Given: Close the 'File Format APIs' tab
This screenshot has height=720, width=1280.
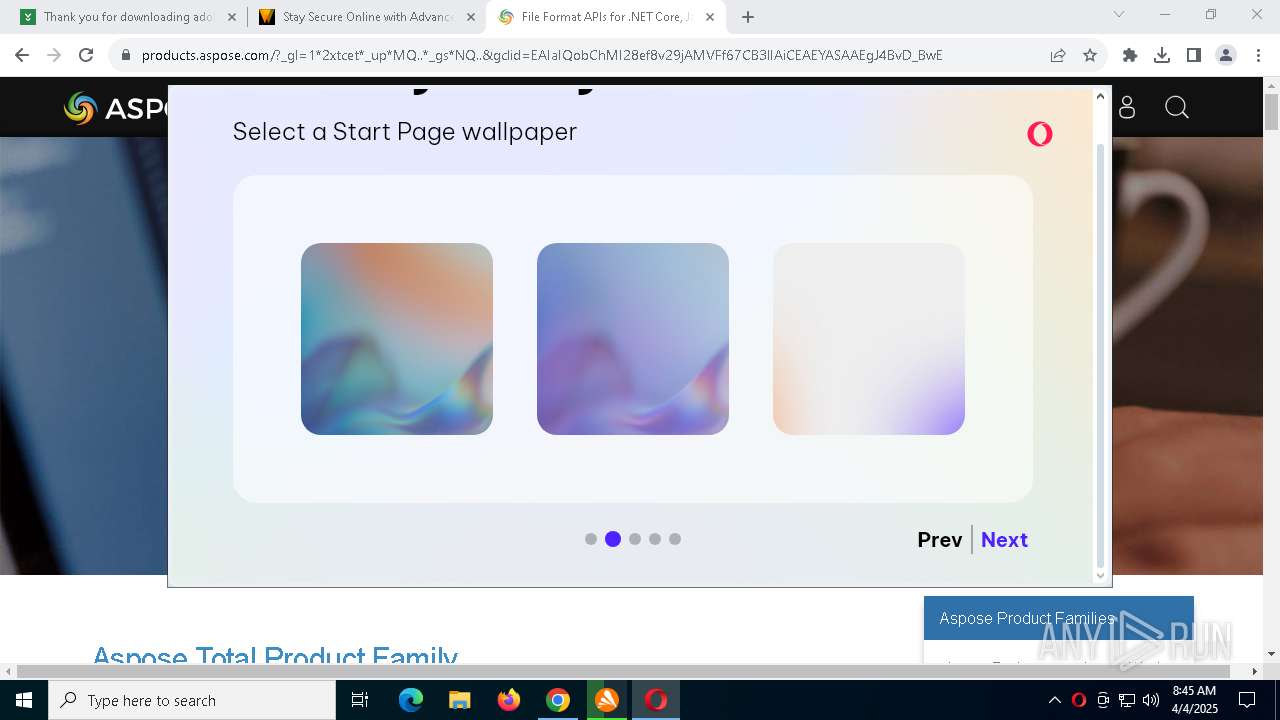Looking at the screenshot, I should 710,17.
